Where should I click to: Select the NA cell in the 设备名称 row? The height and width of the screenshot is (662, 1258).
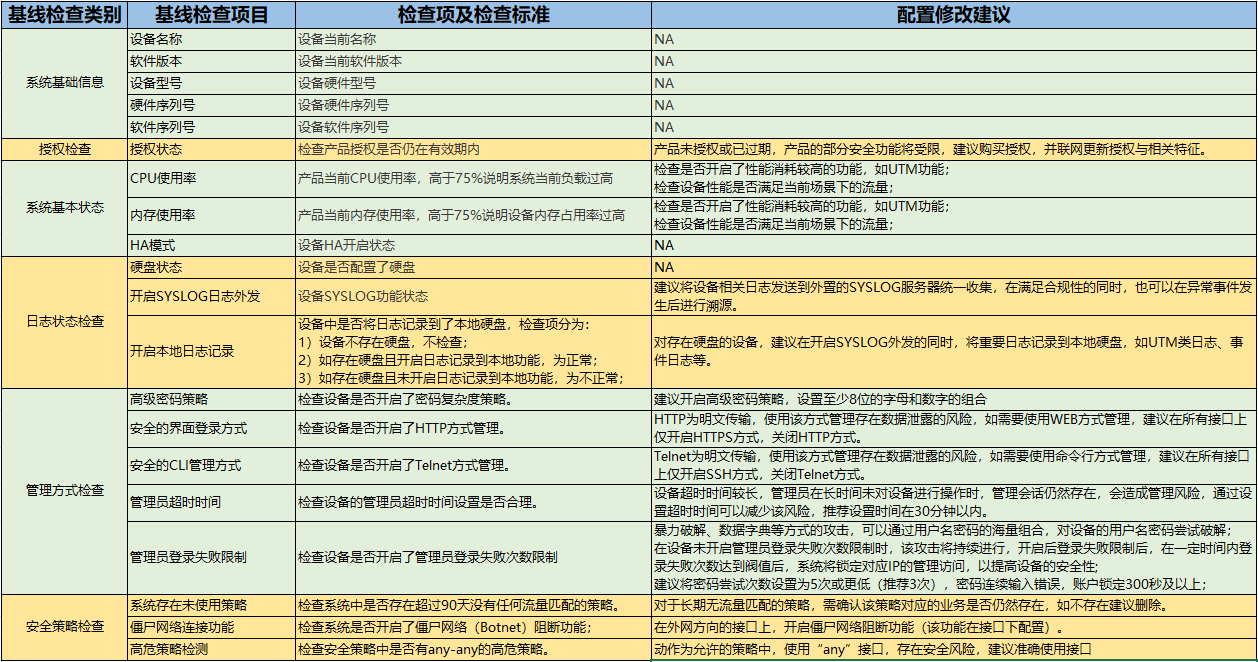(953, 39)
